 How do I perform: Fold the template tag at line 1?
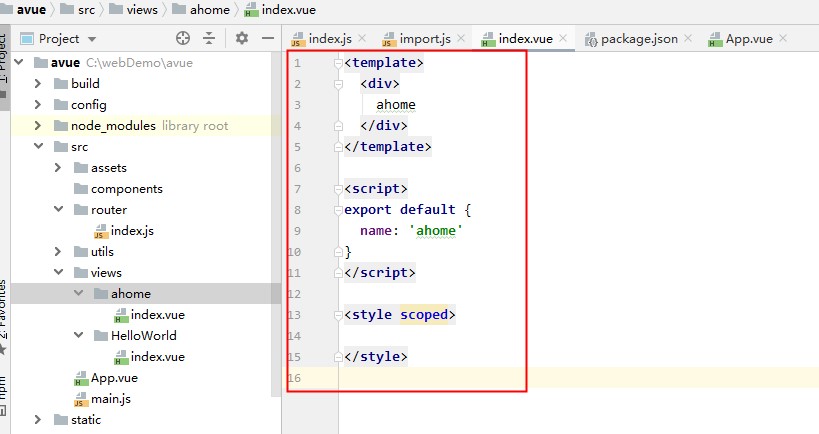[338, 63]
